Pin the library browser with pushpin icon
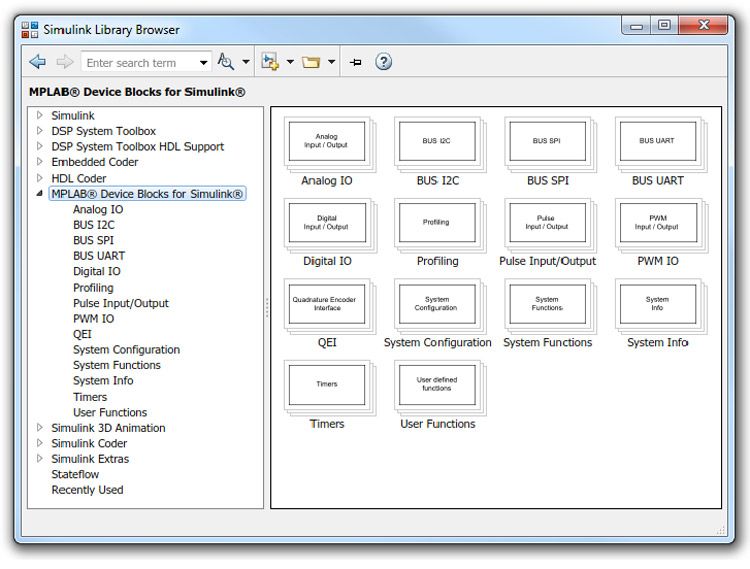This screenshot has height=569, width=750. point(355,62)
